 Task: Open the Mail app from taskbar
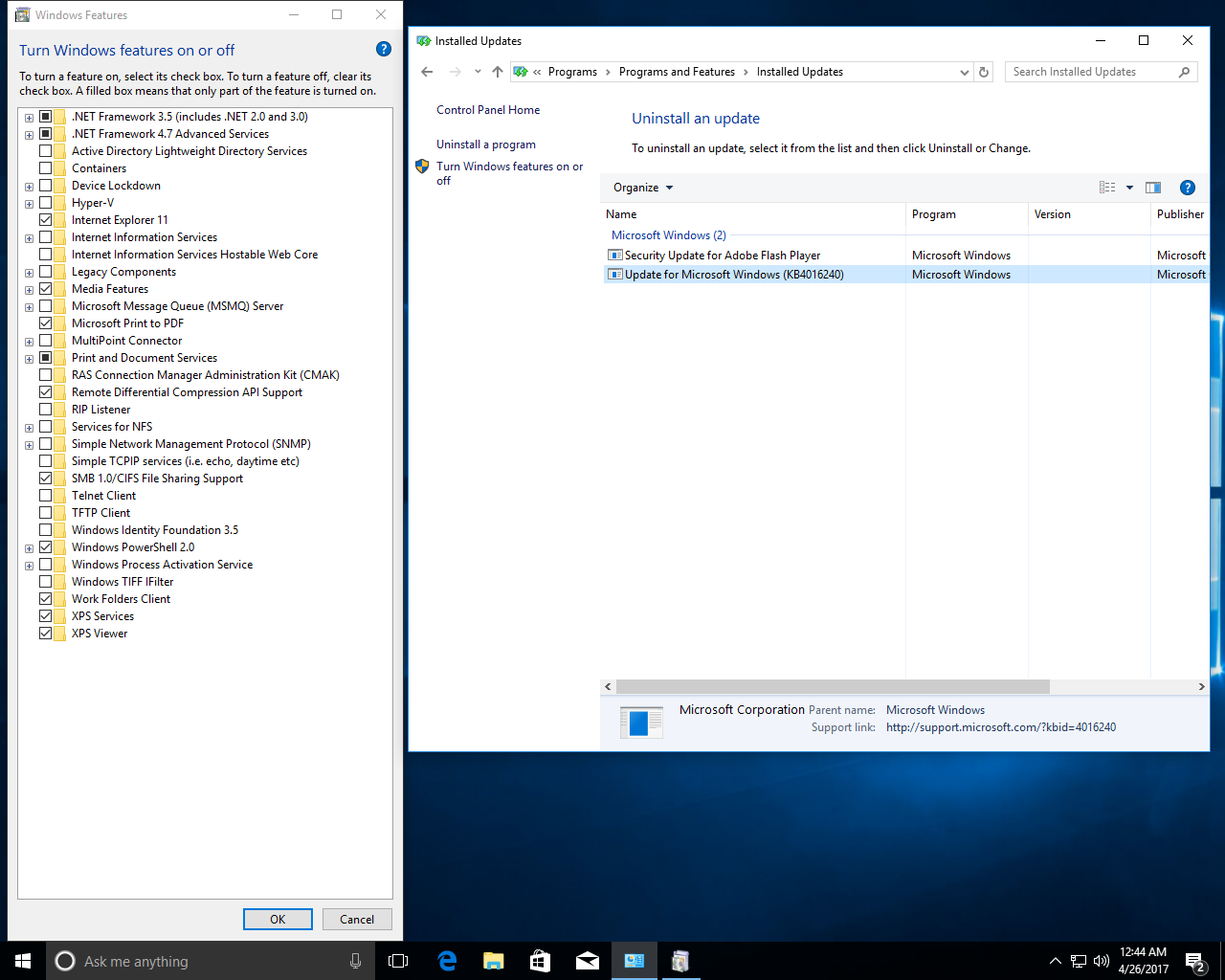[588, 961]
